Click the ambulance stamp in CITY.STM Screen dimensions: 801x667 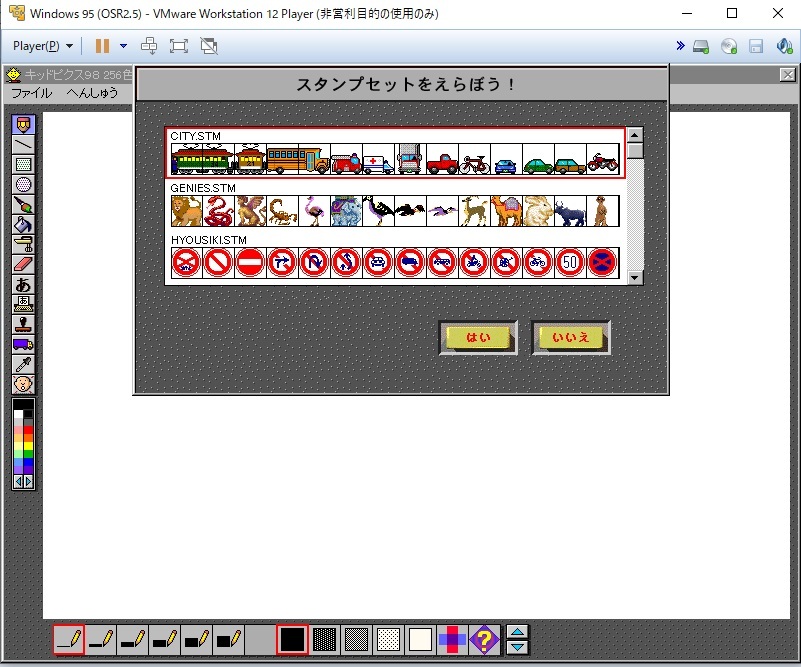(x=378, y=159)
